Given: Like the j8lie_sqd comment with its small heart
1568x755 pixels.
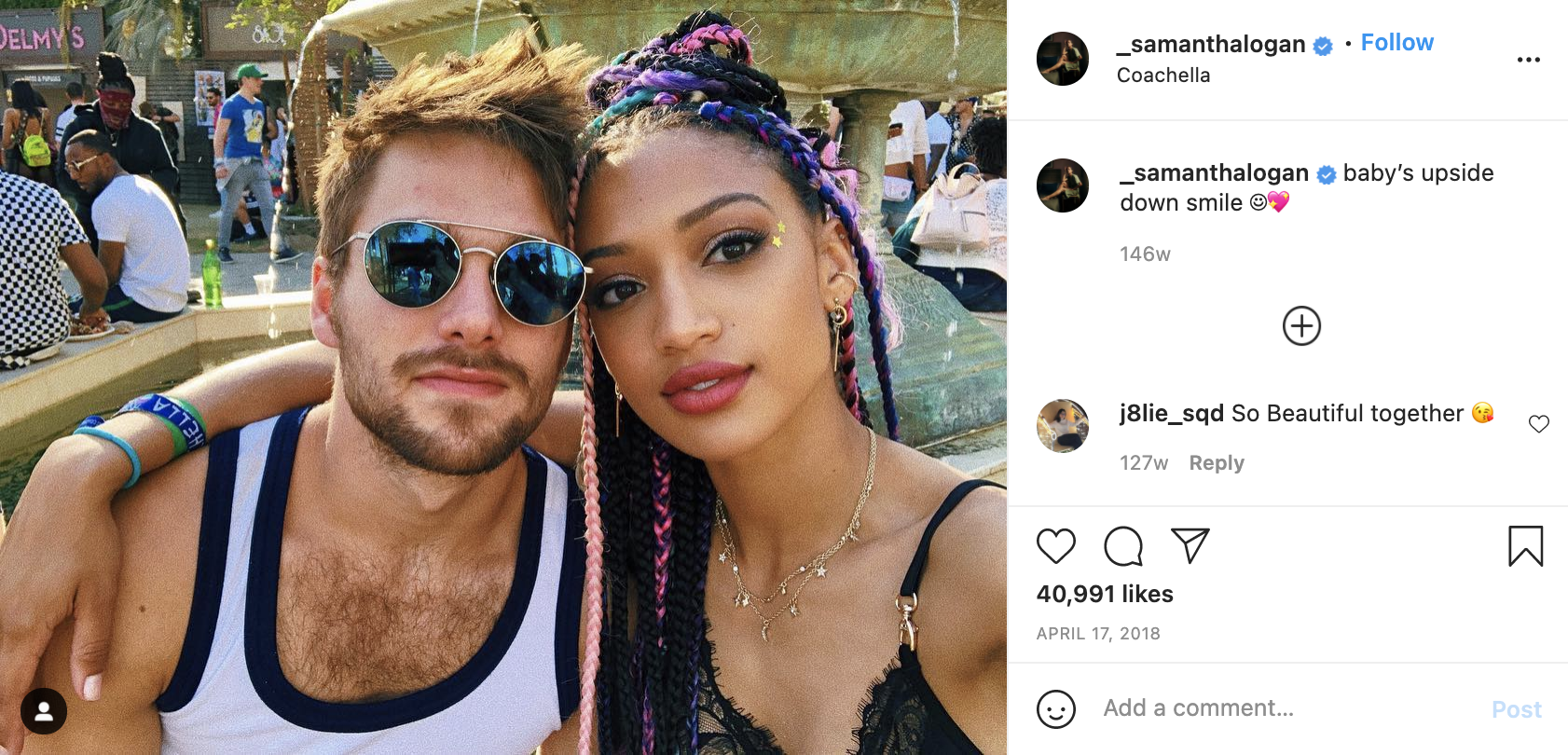Looking at the screenshot, I should point(1539,424).
